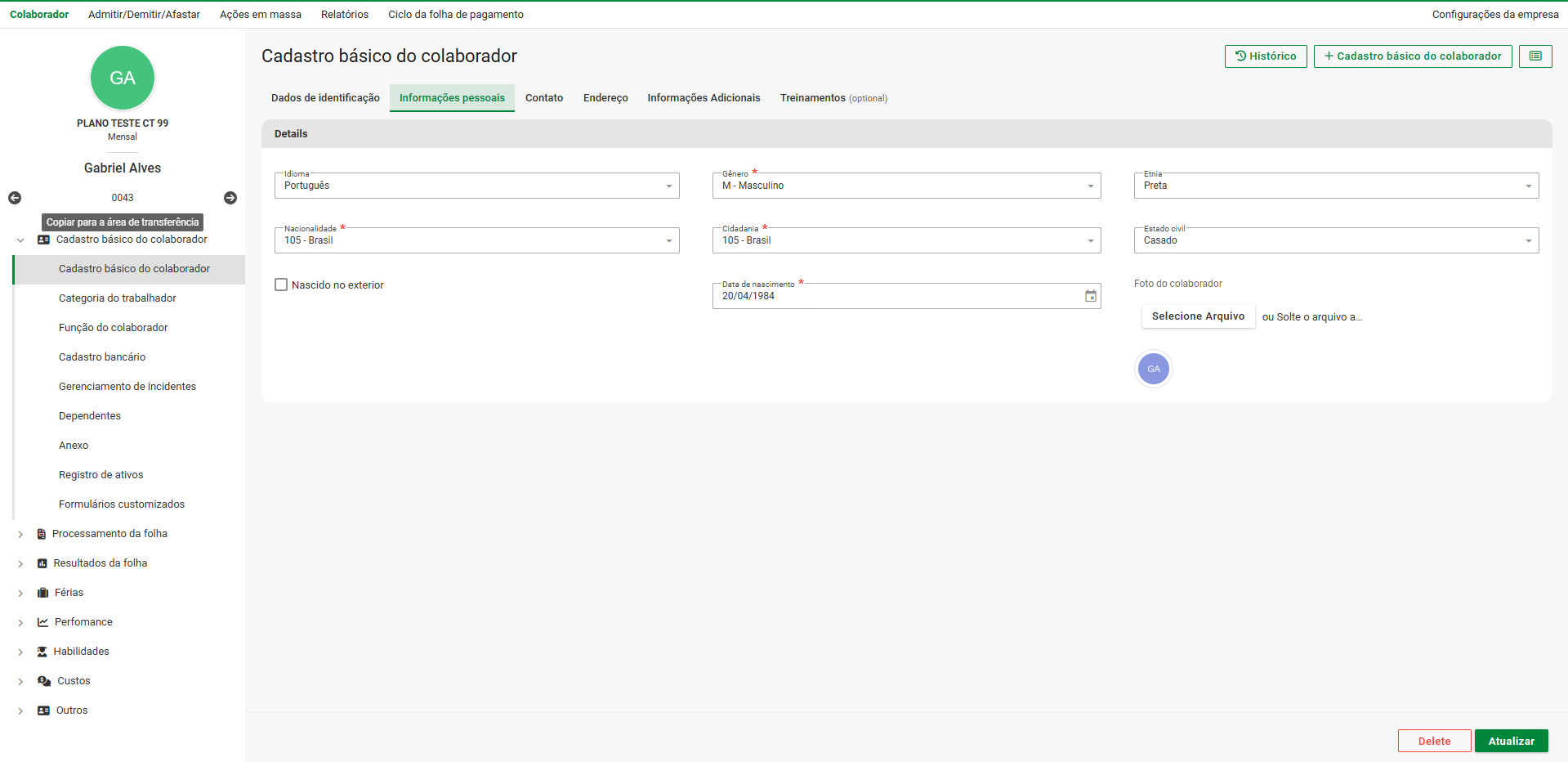
Task: Select Dependentes in the sidebar
Action: click(x=90, y=416)
